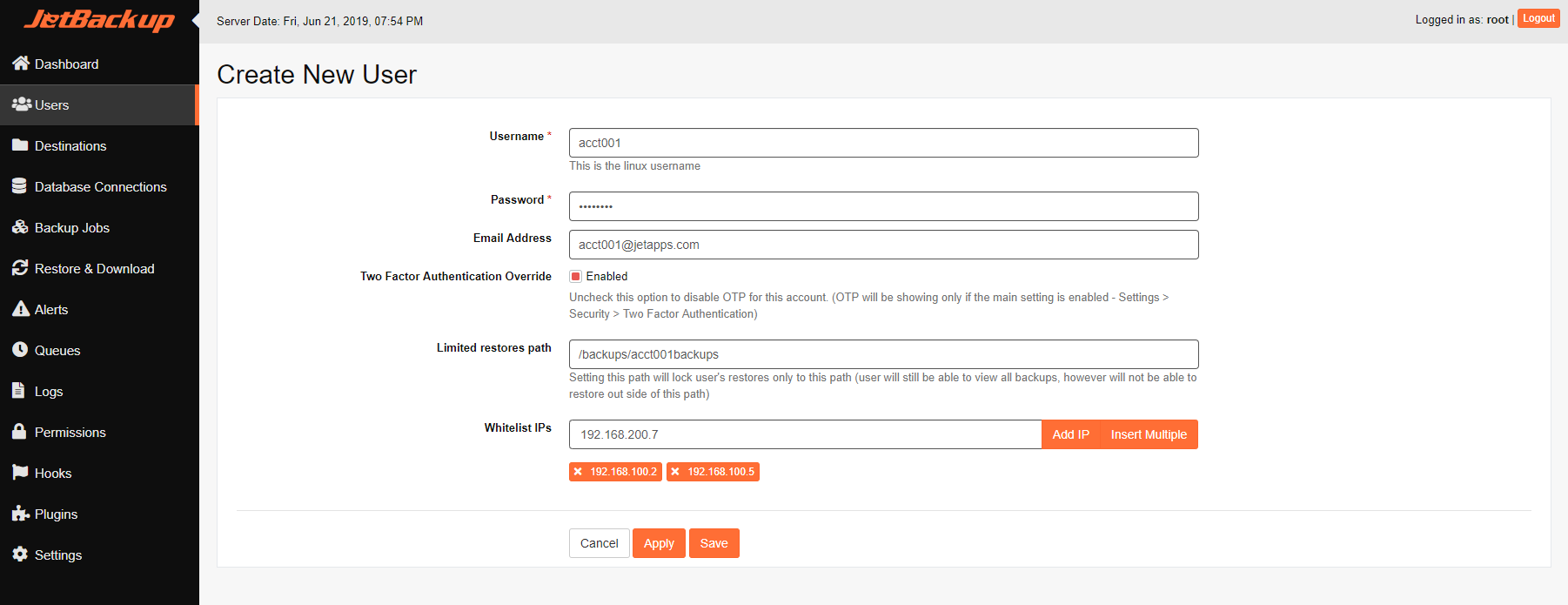Remove whitelisted IP 192.168.100.2
The width and height of the screenshot is (1568, 605).
coord(578,472)
